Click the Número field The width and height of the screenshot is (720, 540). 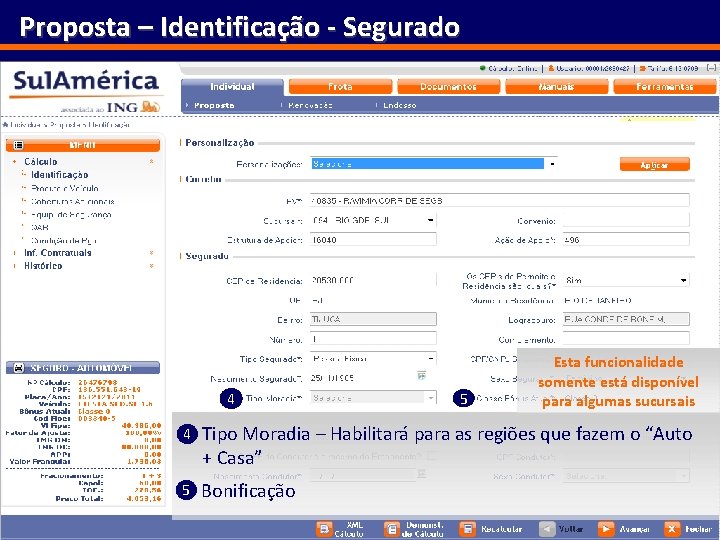[x=373, y=339]
